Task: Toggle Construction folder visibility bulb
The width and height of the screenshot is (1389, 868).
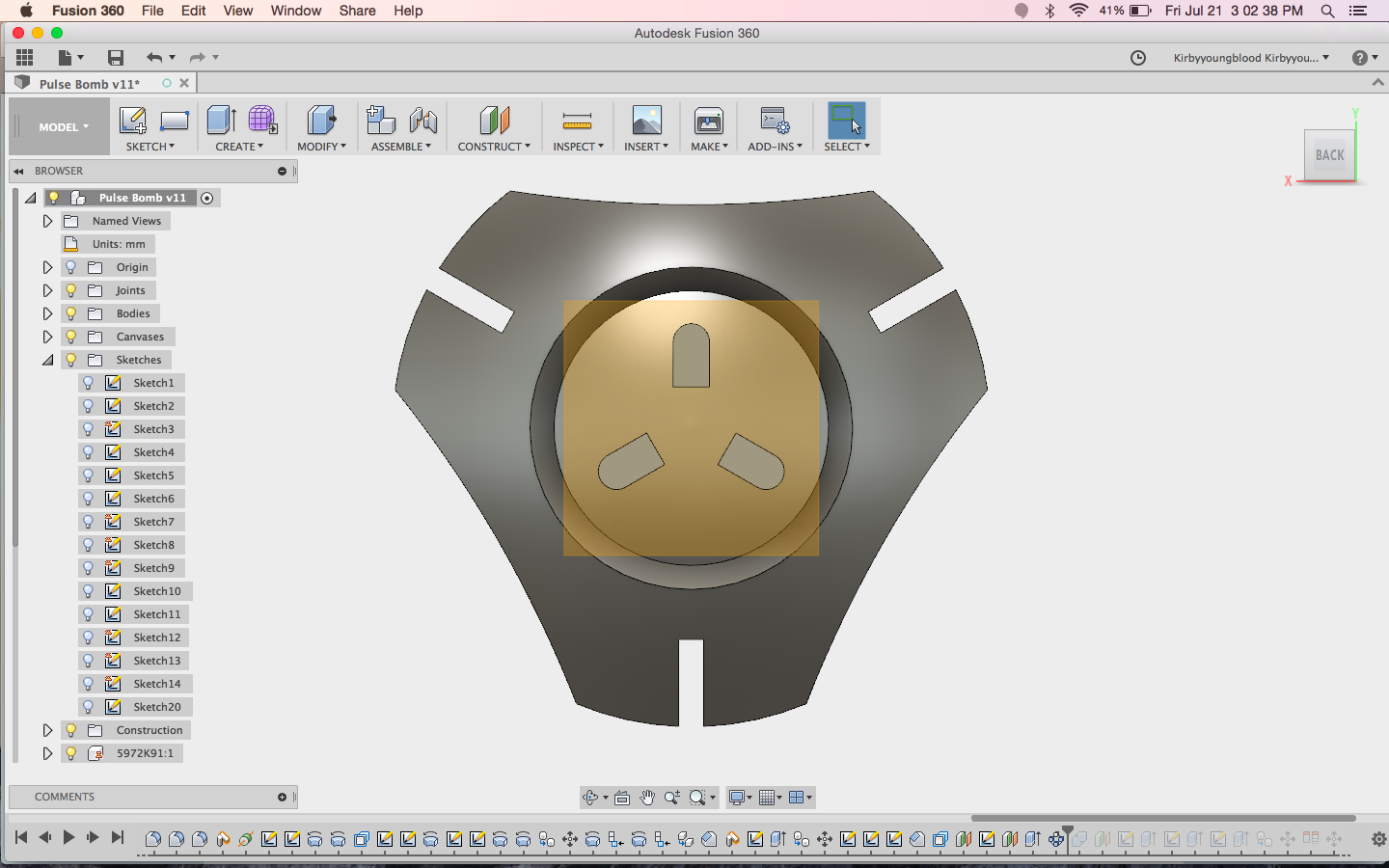Action: click(70, 730)
